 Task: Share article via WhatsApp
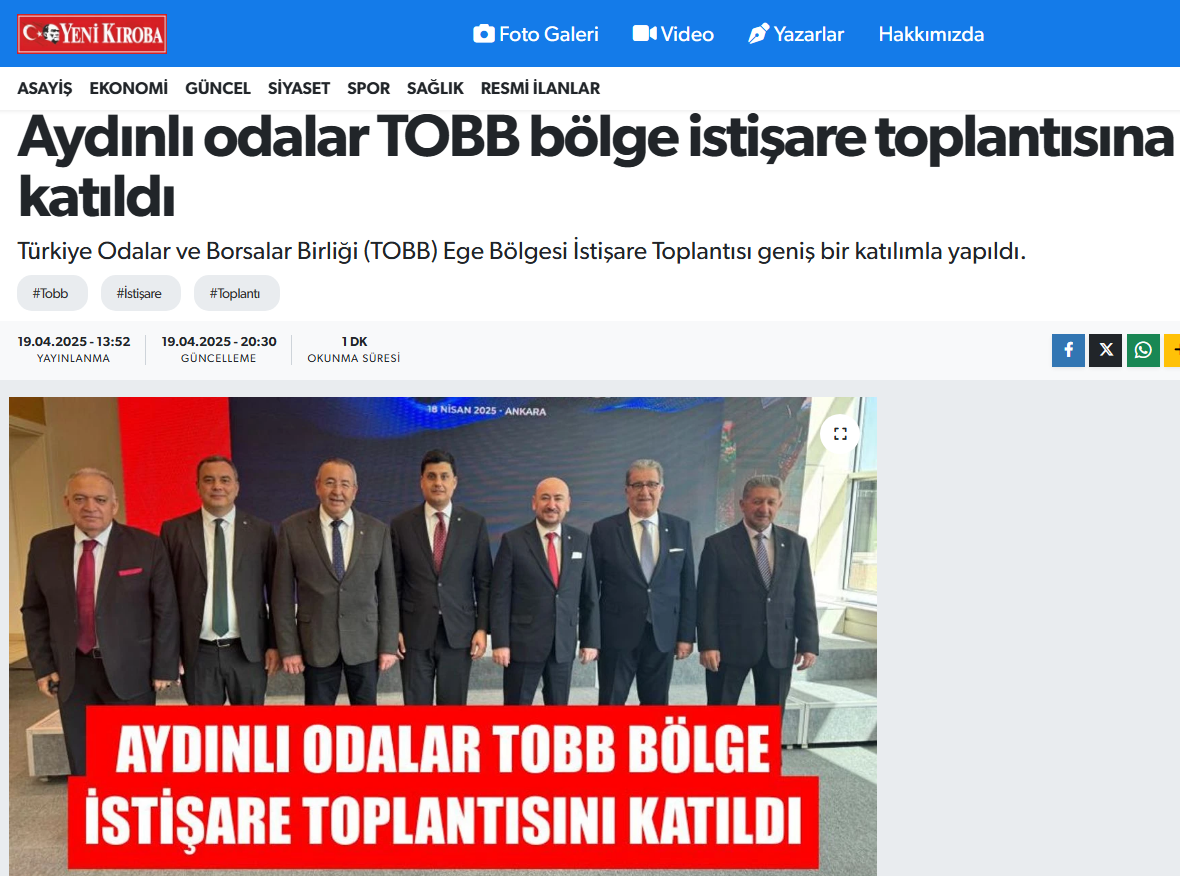[1143, 350]
